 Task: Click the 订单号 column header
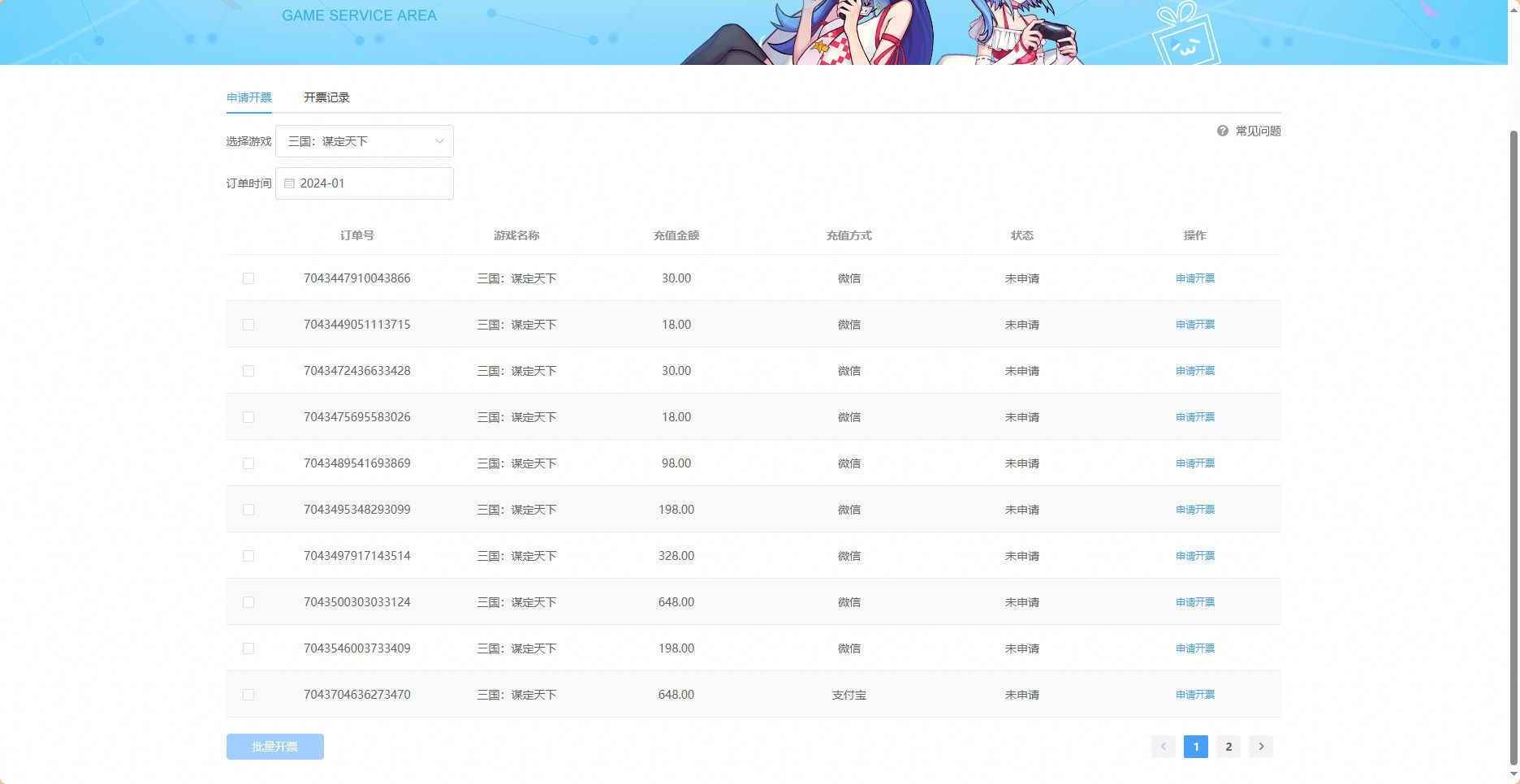pyautogui.click(x=357, y=235)
